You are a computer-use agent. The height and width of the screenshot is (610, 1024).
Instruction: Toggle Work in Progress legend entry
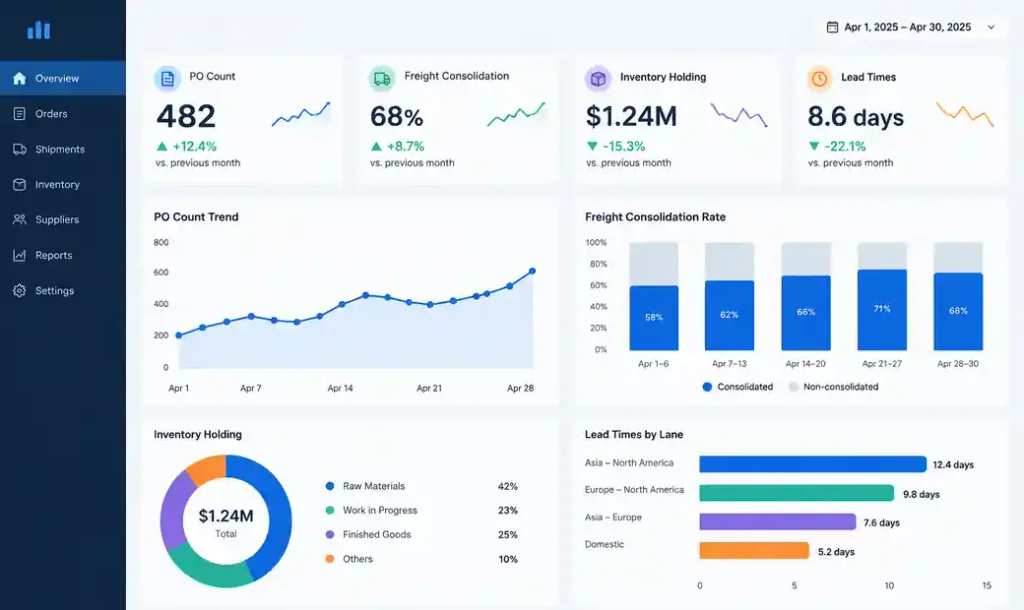click(371, 510)
